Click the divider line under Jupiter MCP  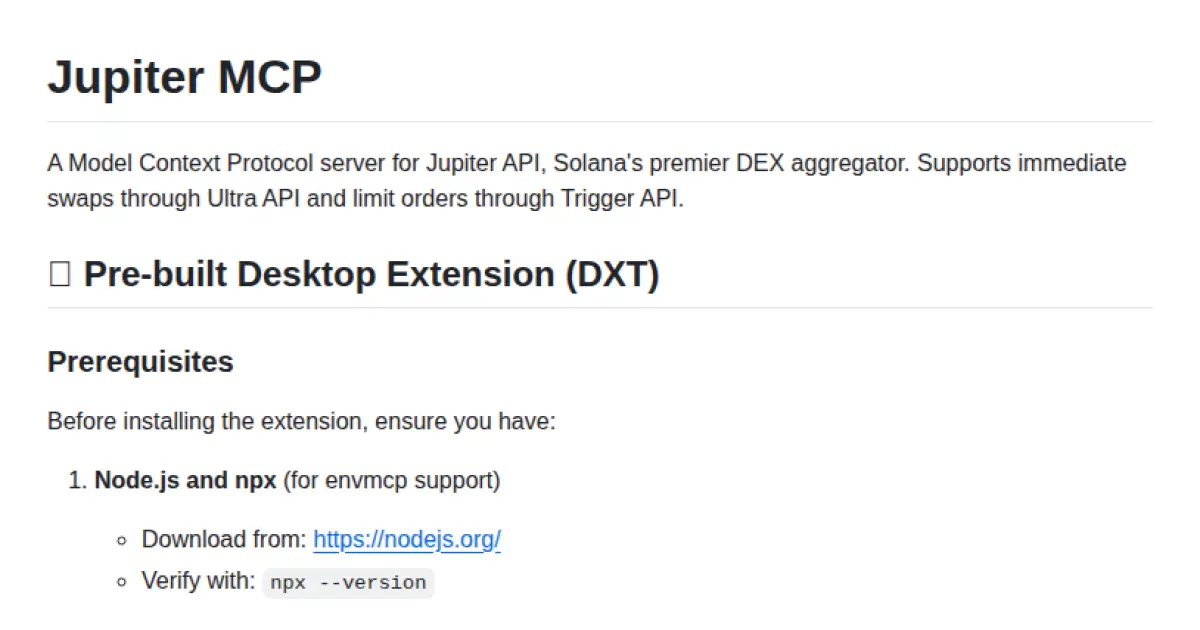600,122
